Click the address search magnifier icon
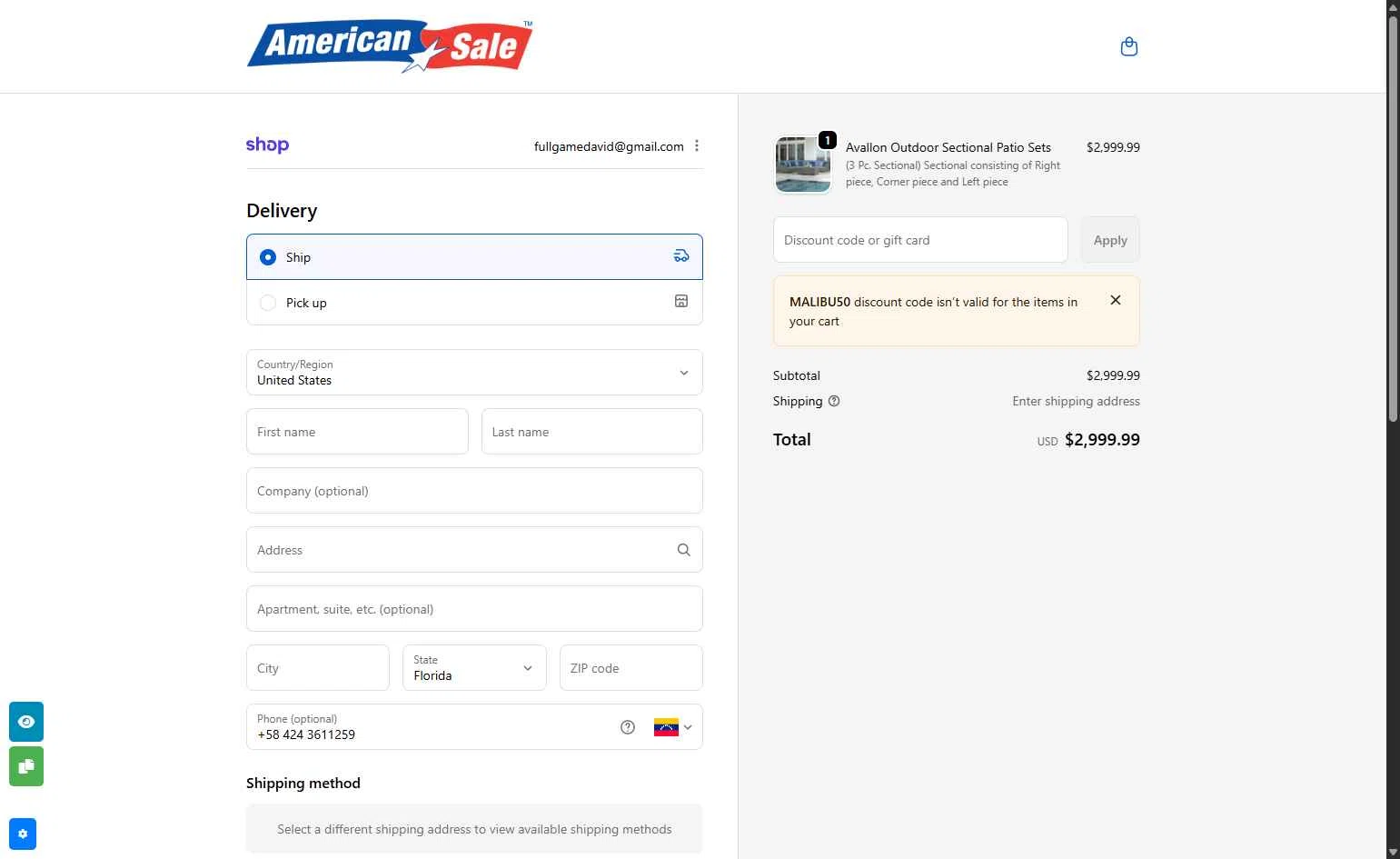 click(684, 550)
